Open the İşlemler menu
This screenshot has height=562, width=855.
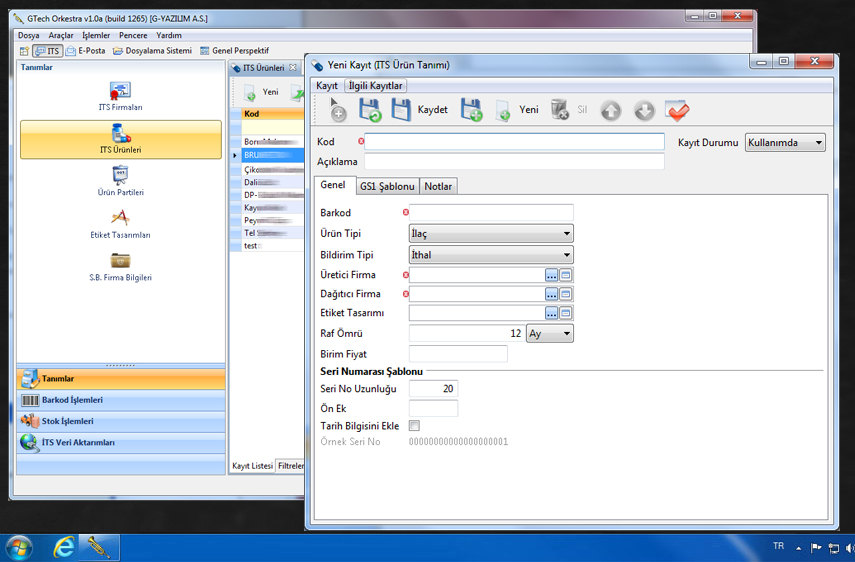tap(96, 35)
